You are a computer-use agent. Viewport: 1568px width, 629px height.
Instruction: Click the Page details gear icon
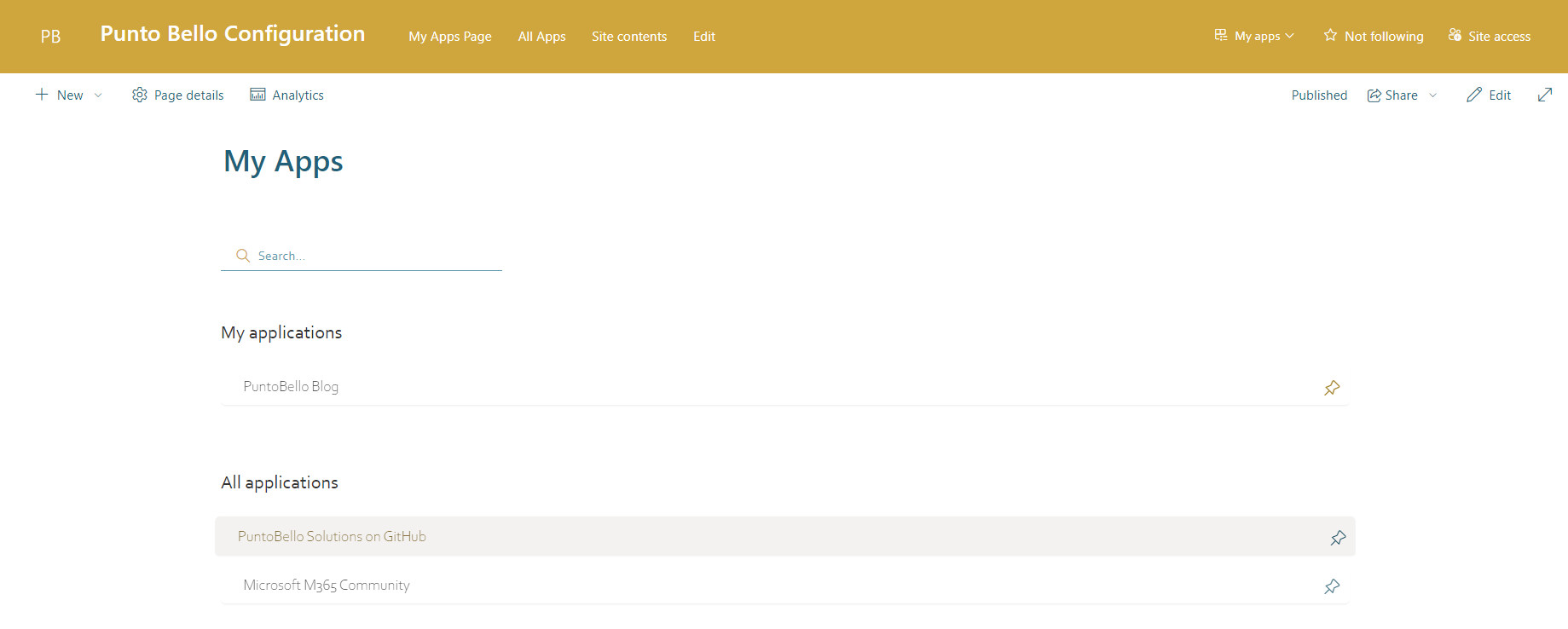140,95
